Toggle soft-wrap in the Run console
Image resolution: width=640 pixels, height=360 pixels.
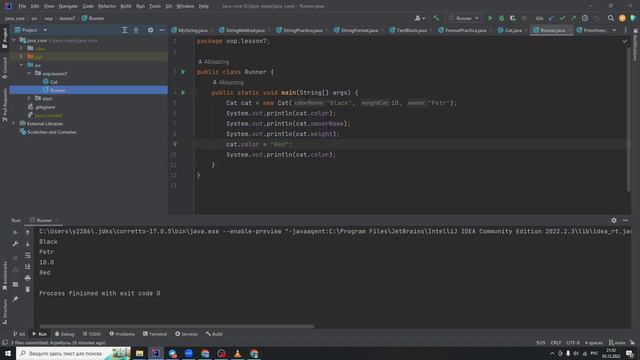pyautogui.click(x=28, y=255)
